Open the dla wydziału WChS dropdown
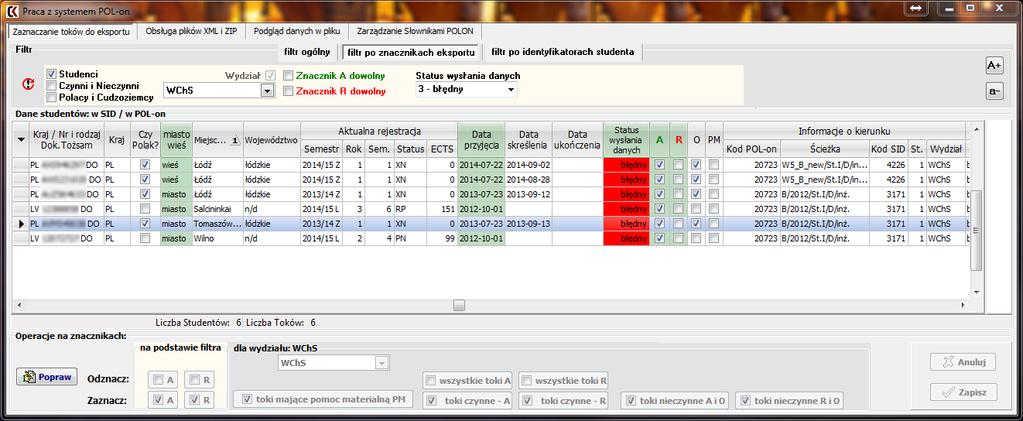The image size is (1023, 421). [x=382, y=362]
